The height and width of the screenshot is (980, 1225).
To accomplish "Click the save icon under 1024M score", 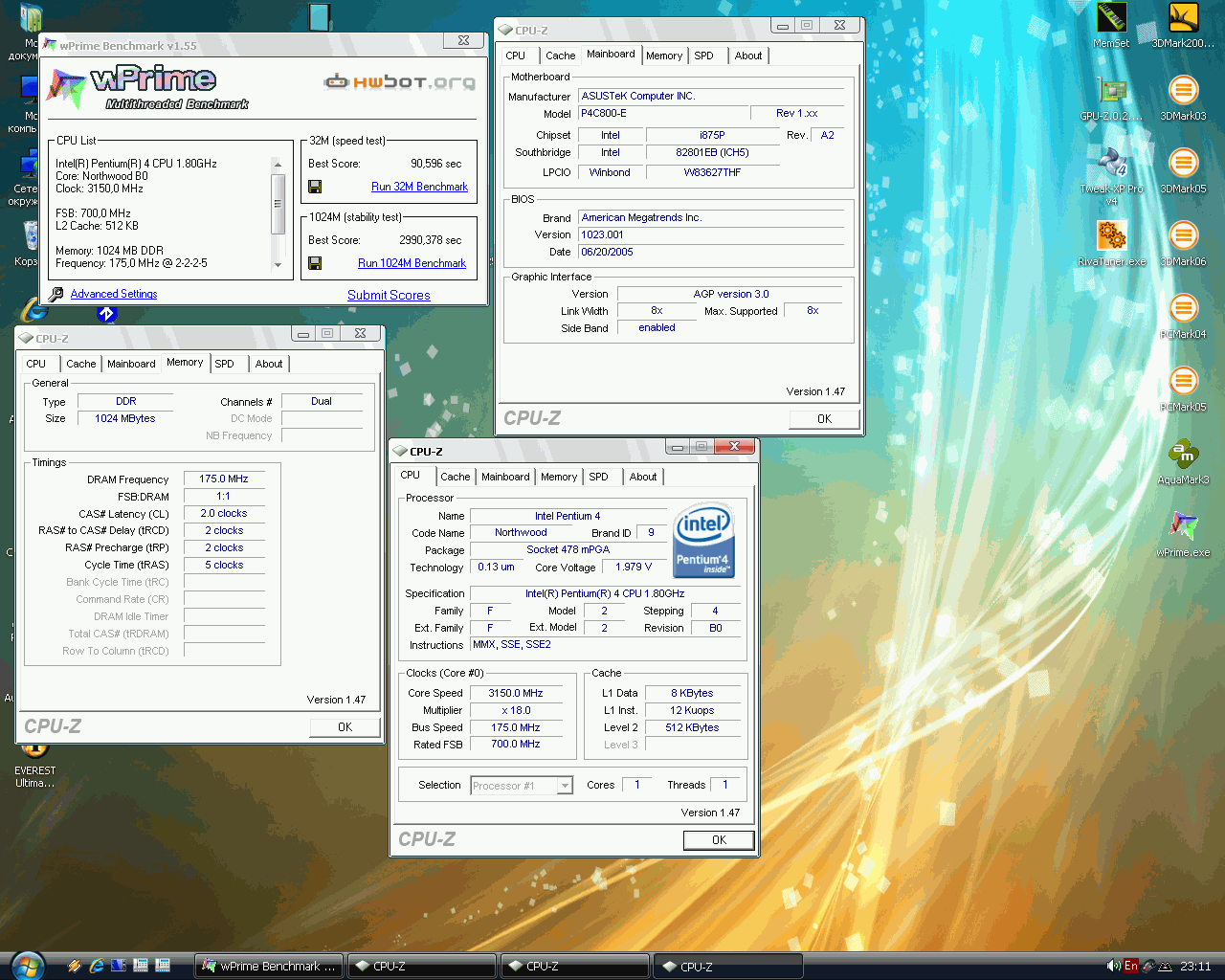I will click(x=315, y=263).
